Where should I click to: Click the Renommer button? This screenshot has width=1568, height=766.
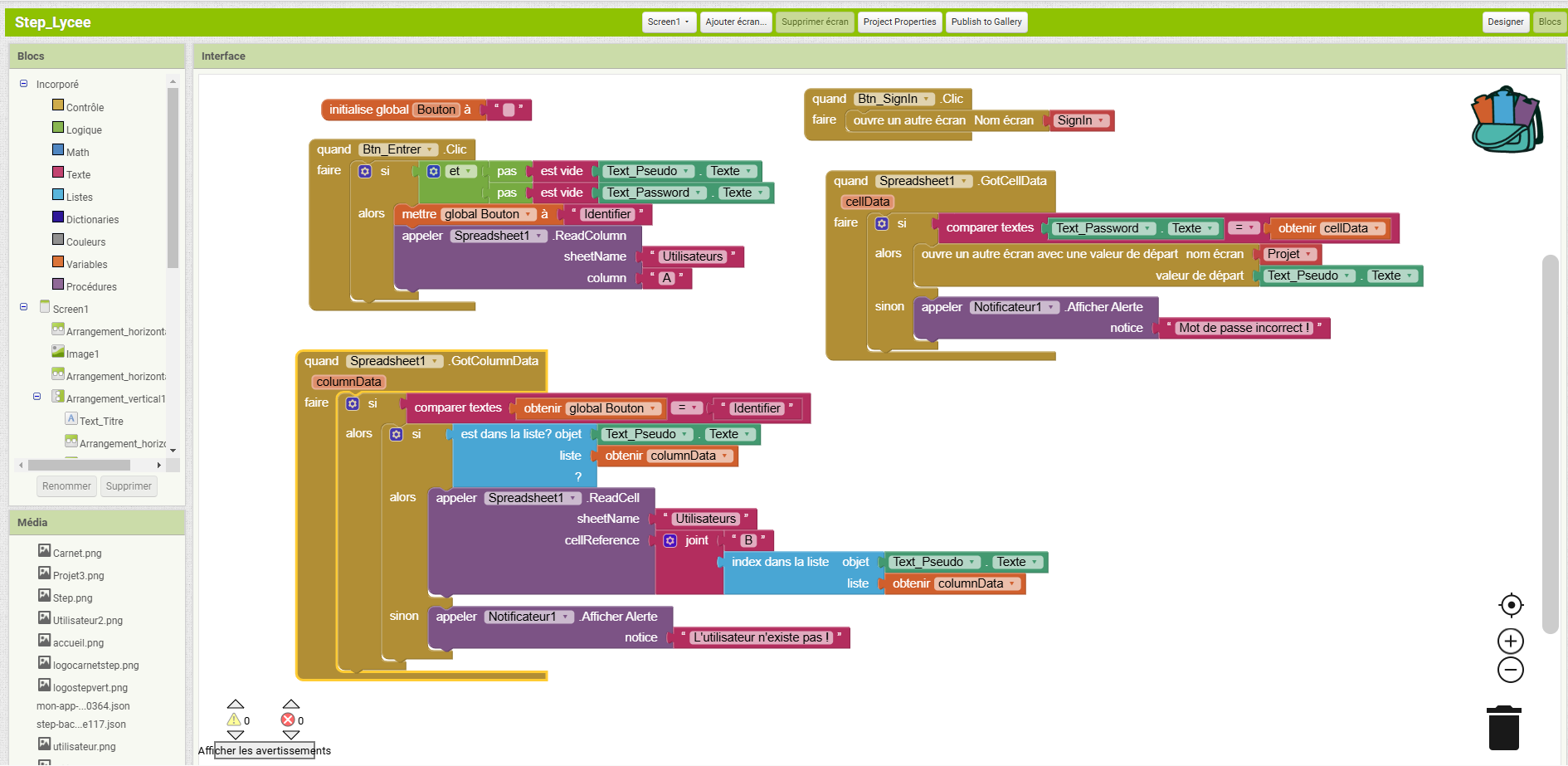66,485
